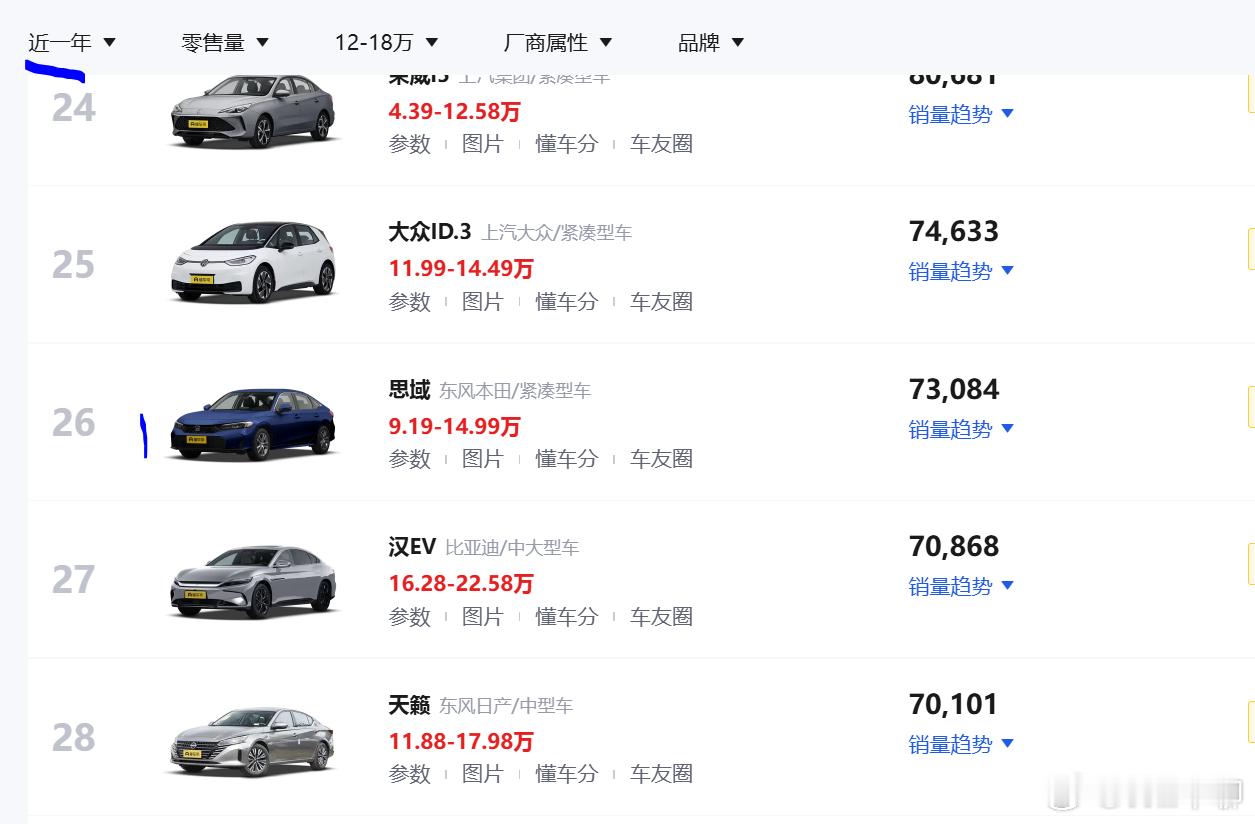Viewport: 1255px width, 824px height.
Task: View 懂车分 for 汉EV
Action: (566, 616)
